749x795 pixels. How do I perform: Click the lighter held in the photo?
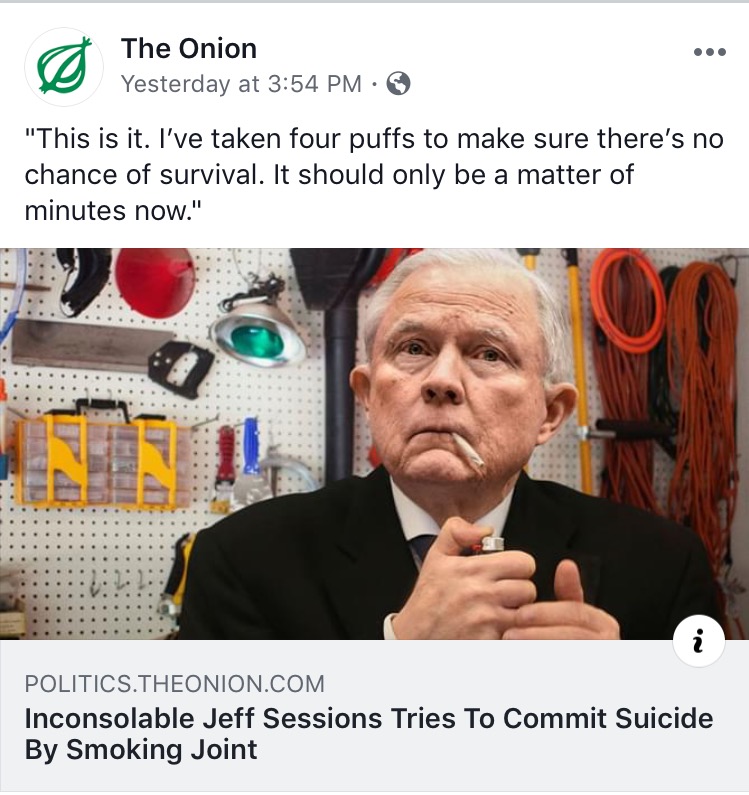(x=485, y=546)
